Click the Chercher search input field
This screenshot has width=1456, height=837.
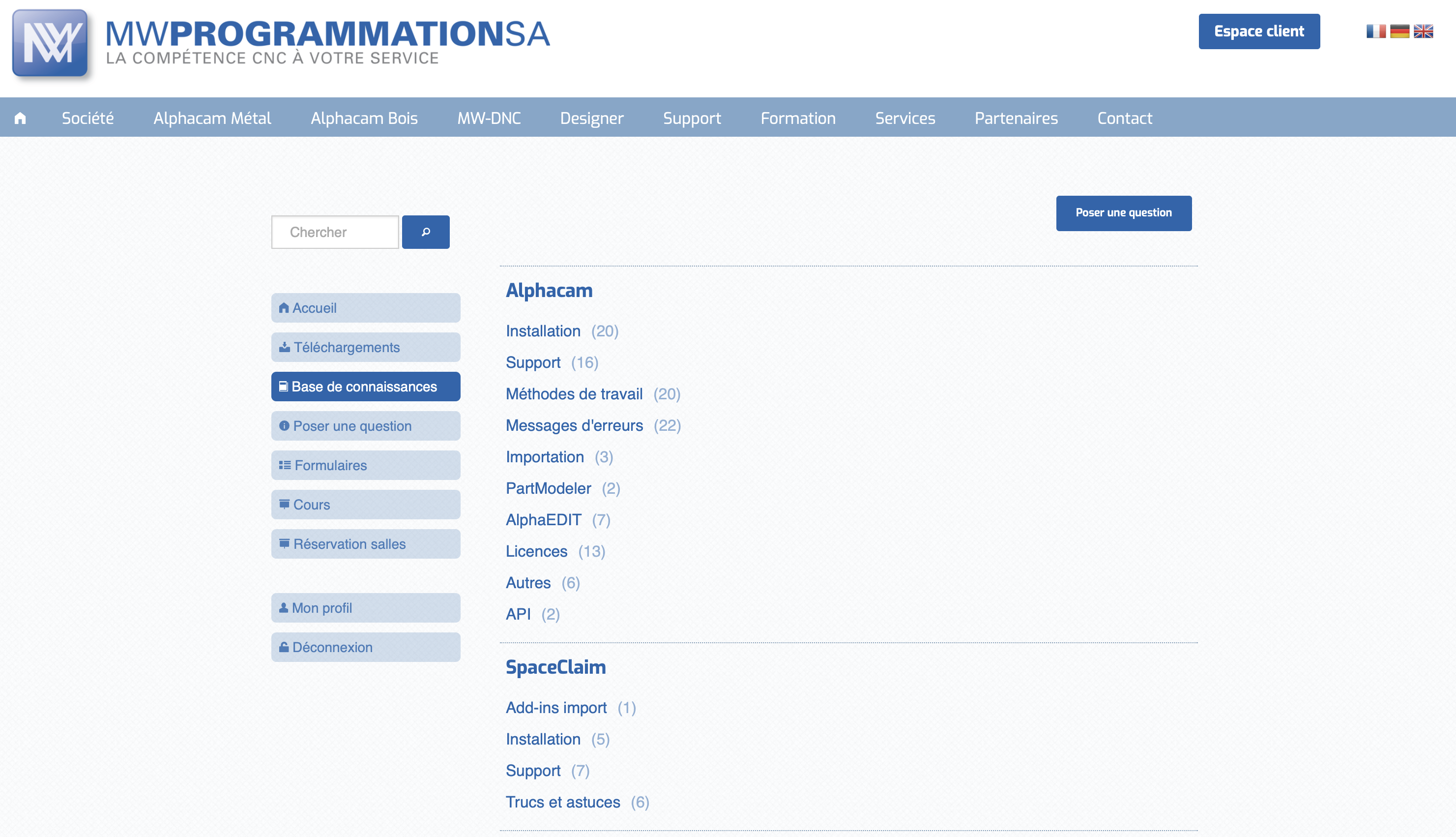click(335, 232)
